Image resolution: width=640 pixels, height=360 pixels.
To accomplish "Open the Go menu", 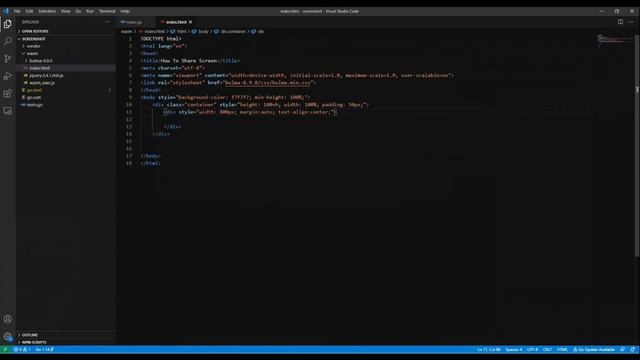I will (x=78, y=11).
